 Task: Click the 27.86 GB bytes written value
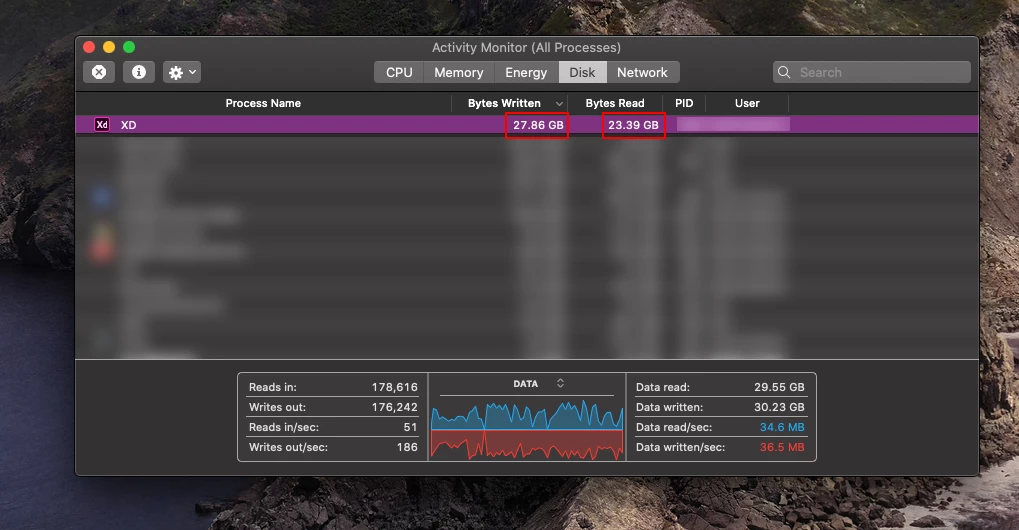coord(538,125)
